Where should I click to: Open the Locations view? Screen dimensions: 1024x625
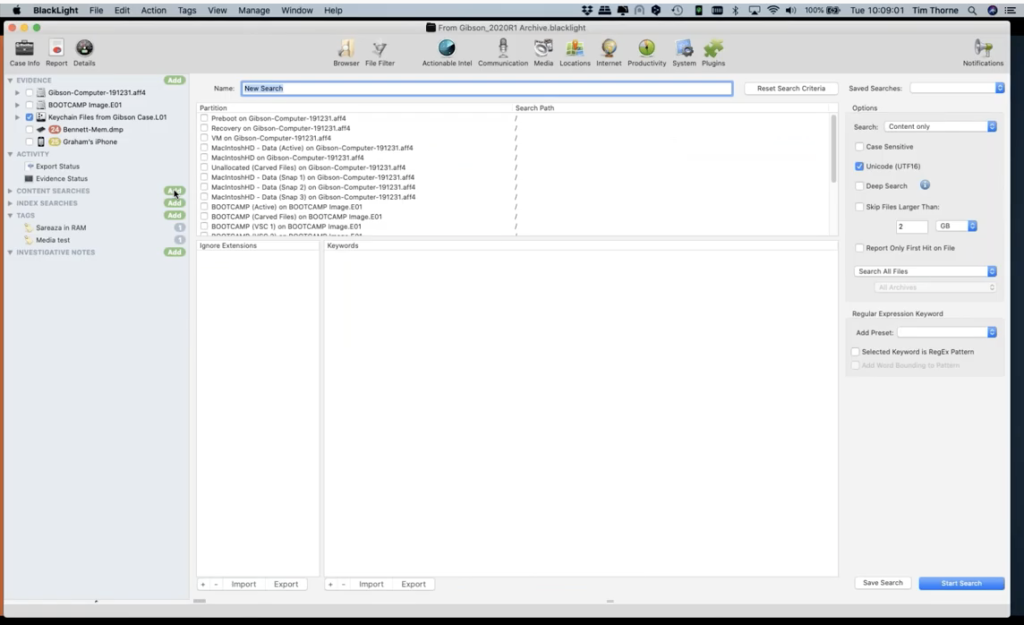coord(575,52)
